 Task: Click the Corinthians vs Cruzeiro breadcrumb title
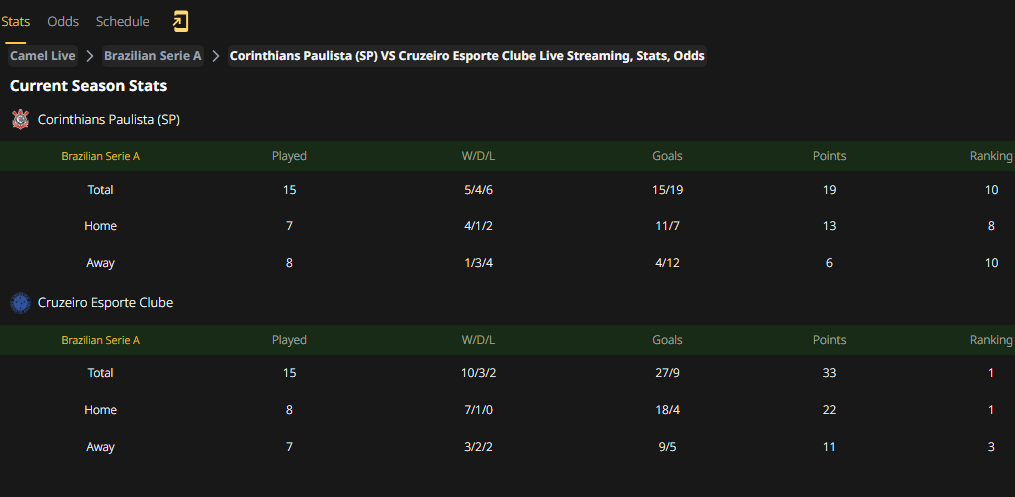click(467, 56)
